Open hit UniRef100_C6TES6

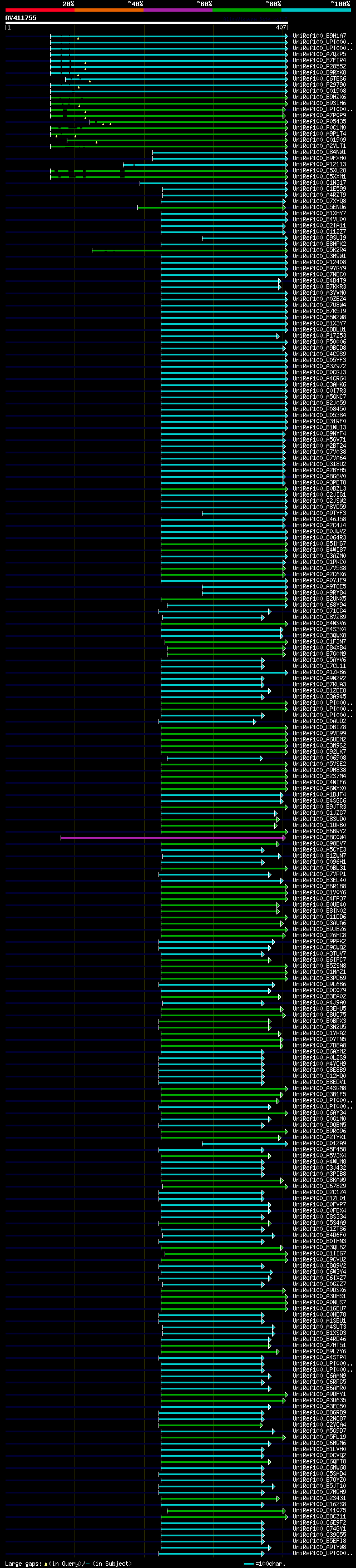pyautogui.click(x=319, y=78)
